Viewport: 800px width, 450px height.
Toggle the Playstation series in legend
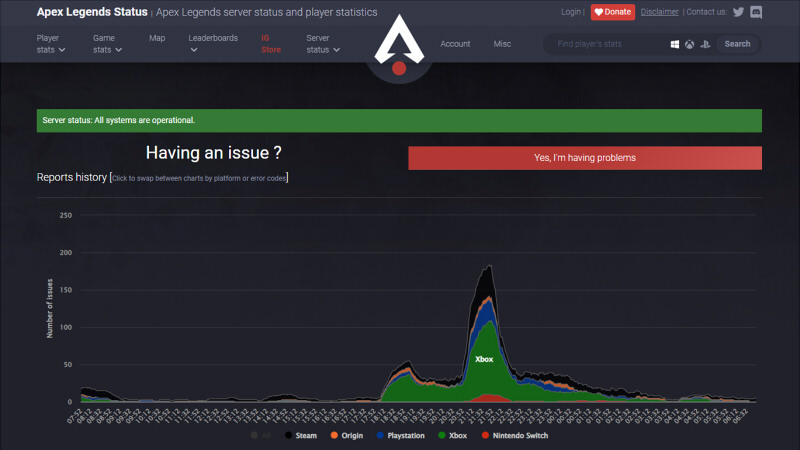coord(401,435)
